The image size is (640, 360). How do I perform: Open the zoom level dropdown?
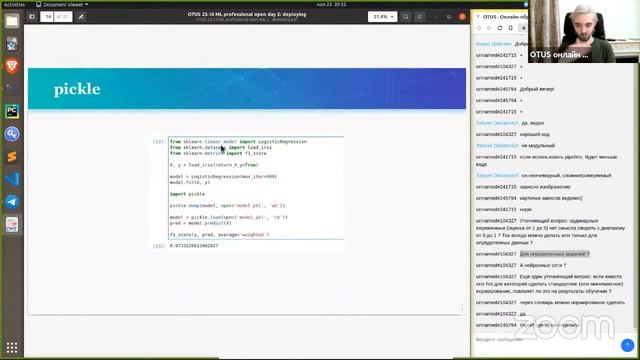tap(382, 17)
